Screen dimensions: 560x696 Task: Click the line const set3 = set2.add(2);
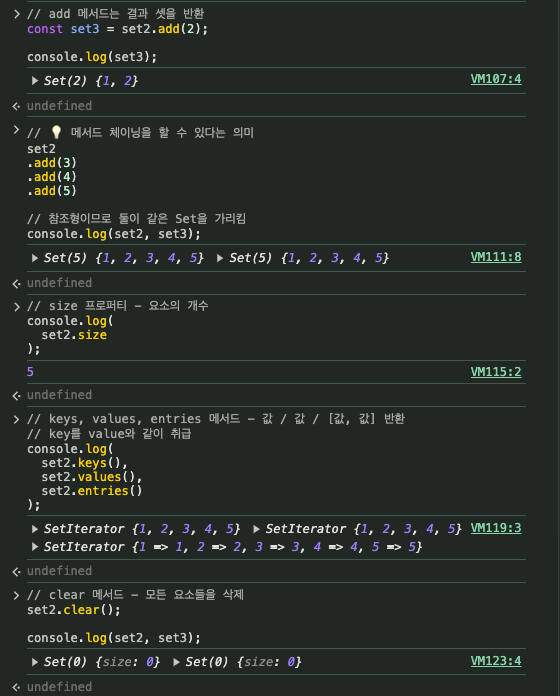click(117, 29)
